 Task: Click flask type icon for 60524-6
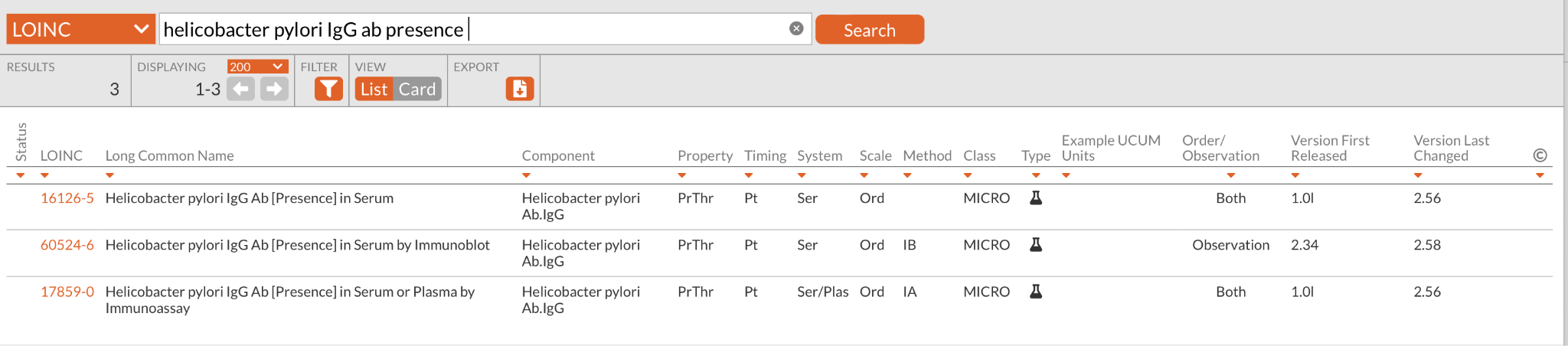click(x=1036, y=244)
